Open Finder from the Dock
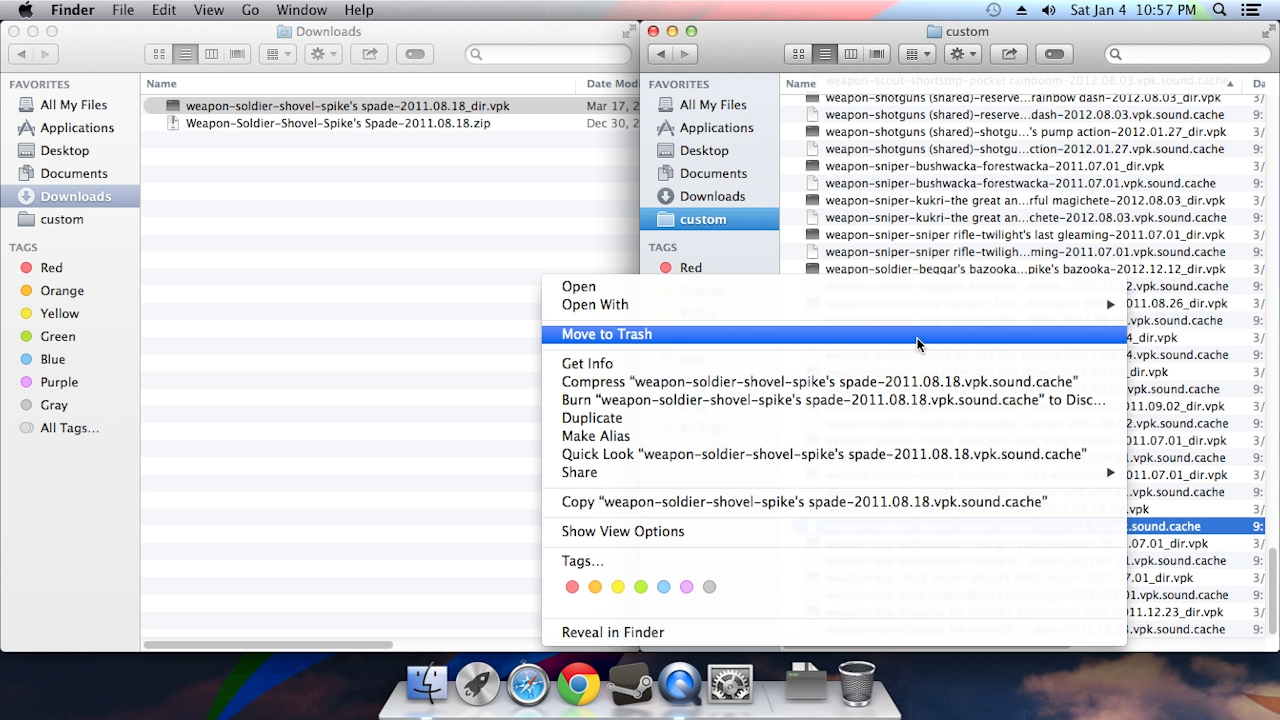 click(428, 684)
